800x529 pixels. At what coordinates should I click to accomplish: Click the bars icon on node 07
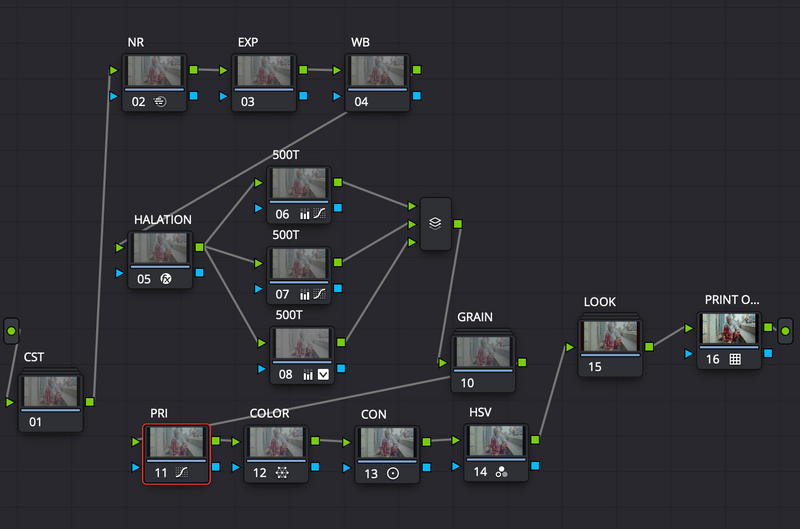(x=305, y=294)
